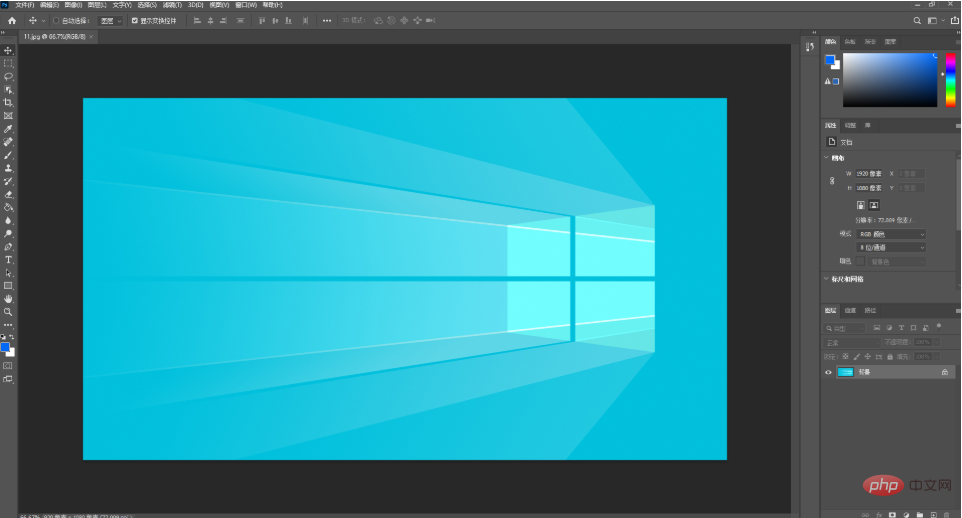Switch to the 通道 tab in Layers panel
This screenshot has height=518, width=962.
[850, 311]
